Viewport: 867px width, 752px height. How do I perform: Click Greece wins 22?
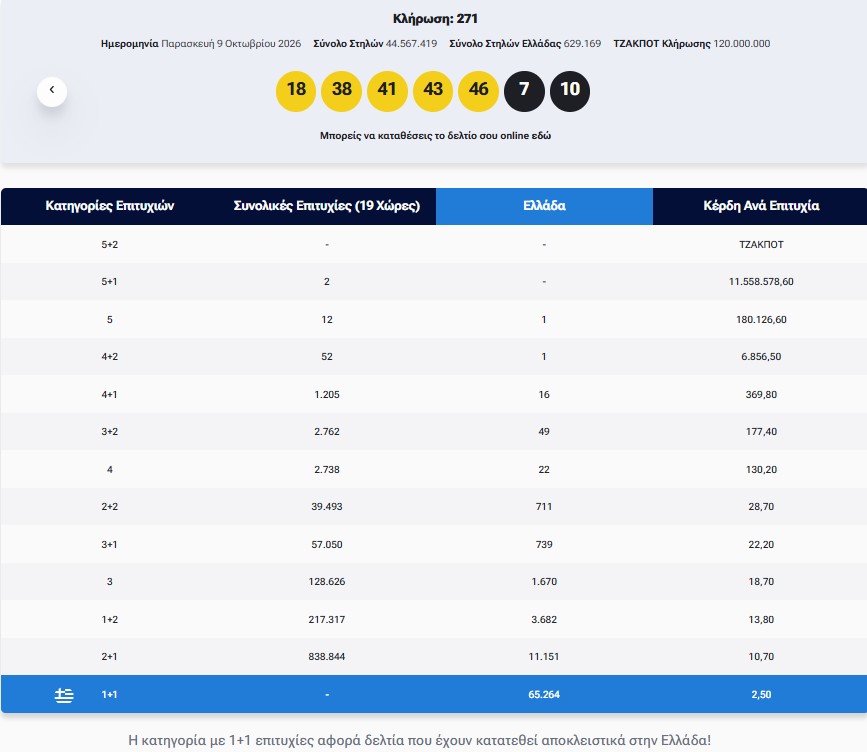[x=544, y=469]
